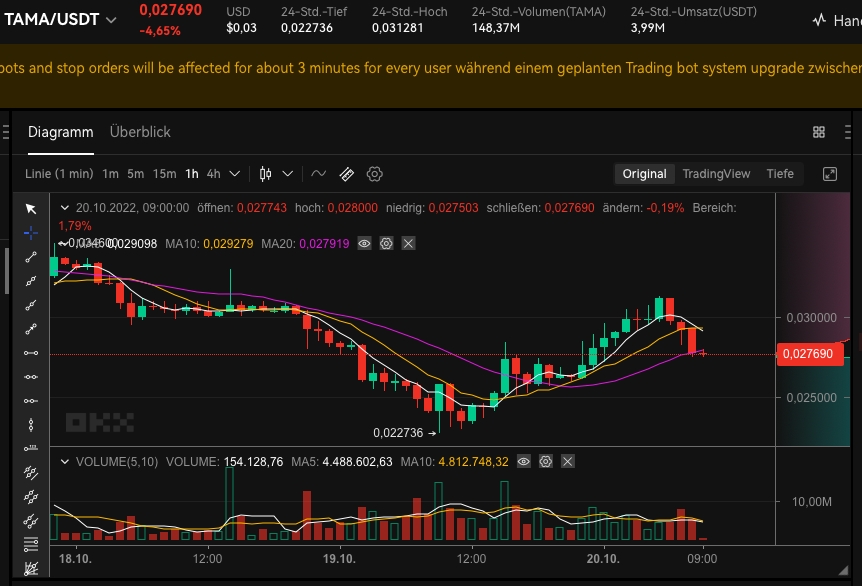Screen dimensions: 862x586
Task: Expand more timeframe options after 4h
Action: coord(235,174)
